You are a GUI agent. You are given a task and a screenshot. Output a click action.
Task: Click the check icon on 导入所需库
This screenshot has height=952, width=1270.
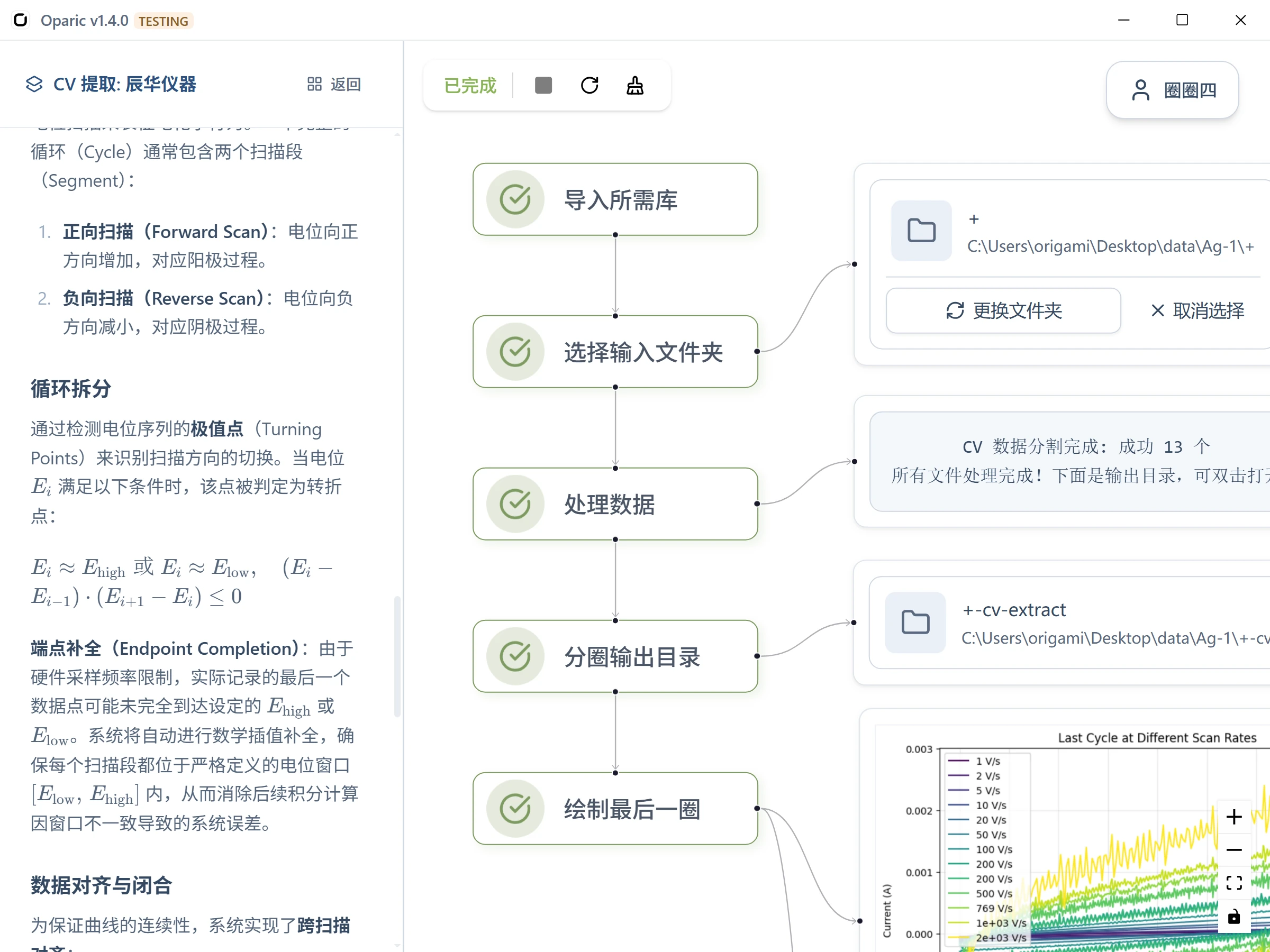coord(515,200)
